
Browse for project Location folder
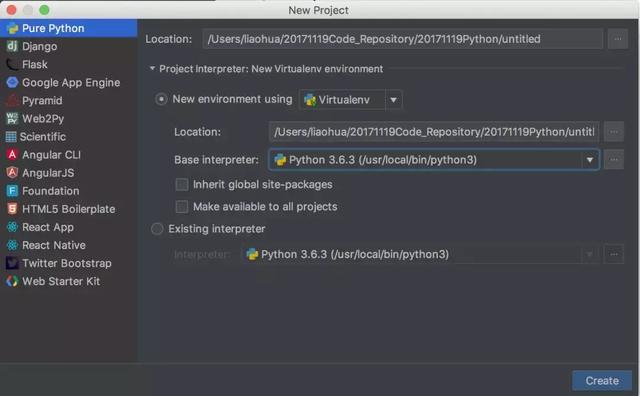618,39
